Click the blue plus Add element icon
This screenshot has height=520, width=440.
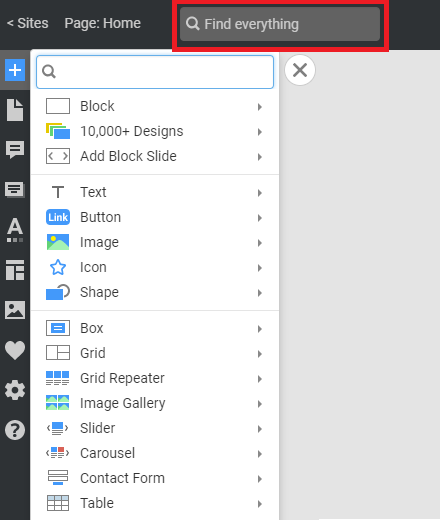coord(15,70)
